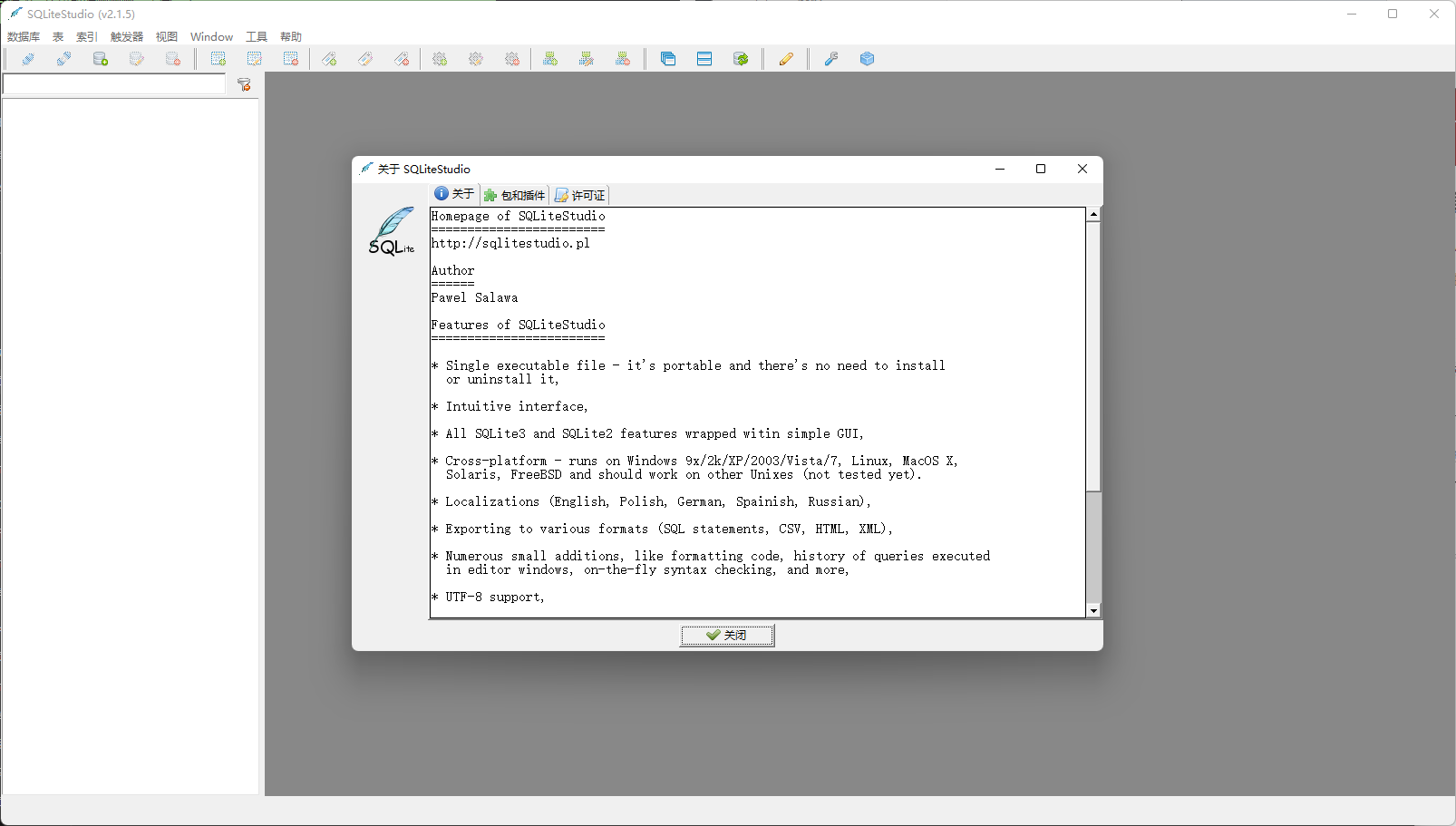Click the cascade windows toolbar icon
Screen dimensions: 1456x826
(668, 59)
